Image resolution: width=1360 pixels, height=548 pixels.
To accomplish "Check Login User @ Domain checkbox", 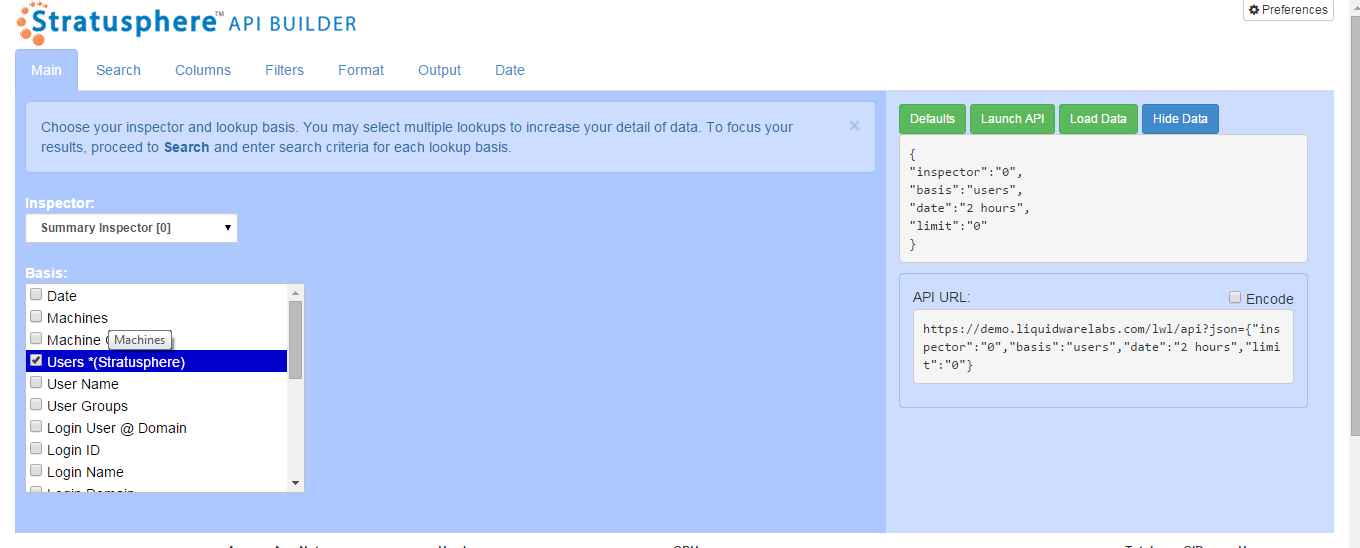I will pyautogui.click(x=36, y=427).
